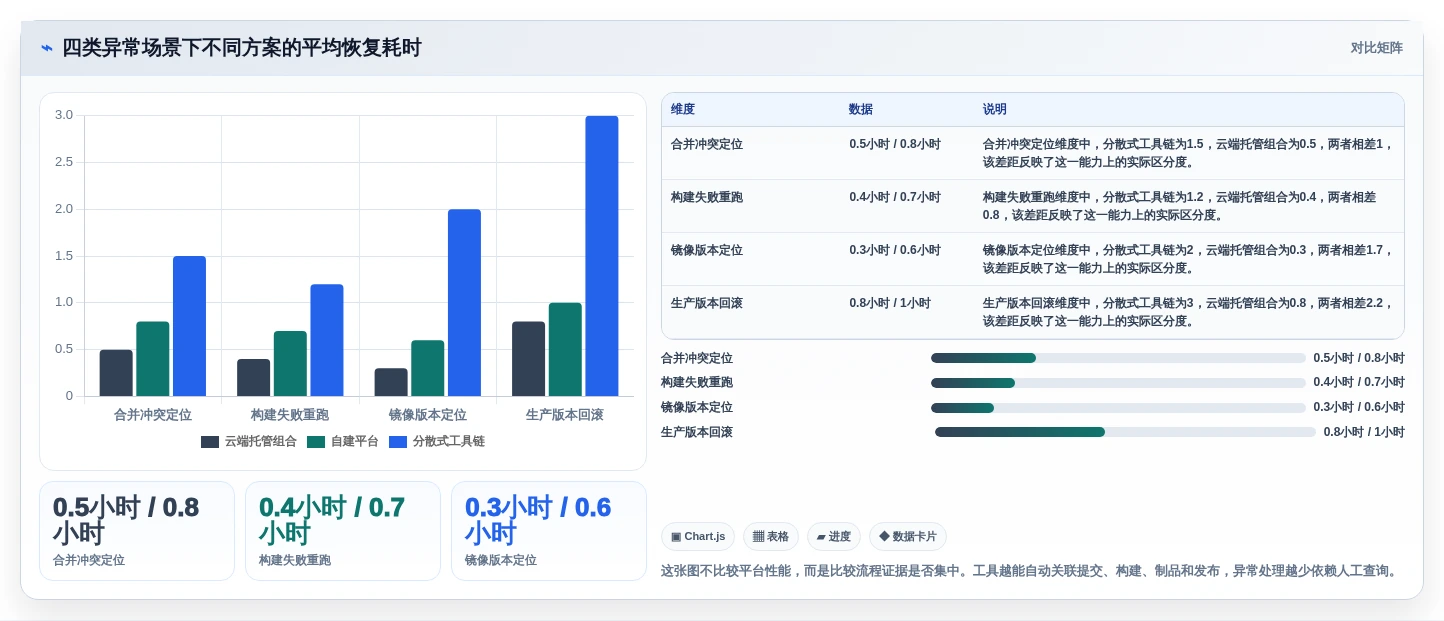The image size is (1444, 621).
Task: Click the 云端托管组合 bar for 合并冲突定位
Action: (x=116, y=373)
